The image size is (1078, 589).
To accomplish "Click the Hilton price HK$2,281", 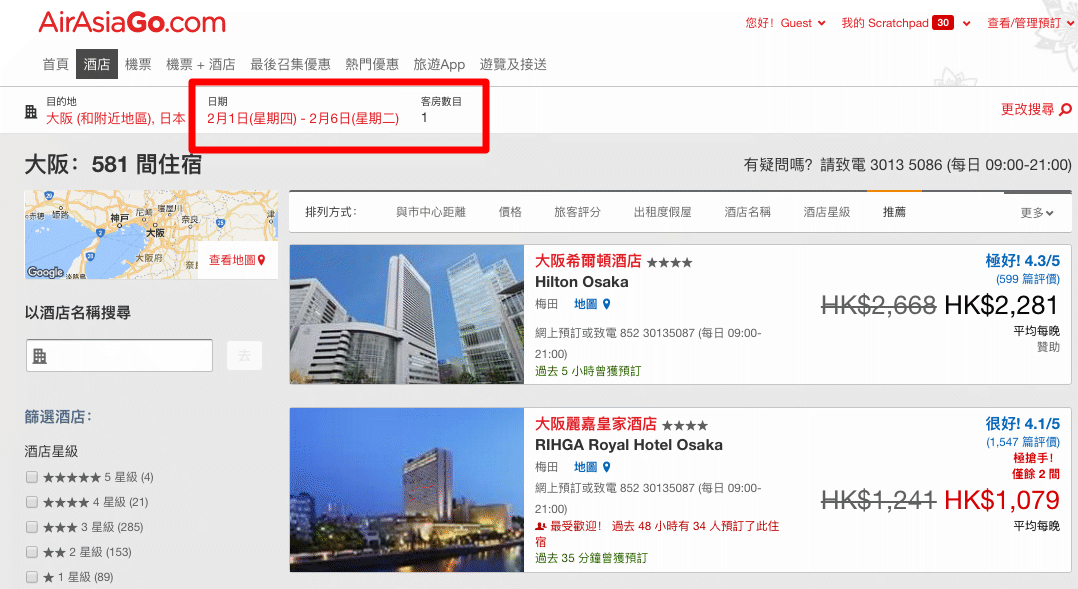I will pos(1001,305).
